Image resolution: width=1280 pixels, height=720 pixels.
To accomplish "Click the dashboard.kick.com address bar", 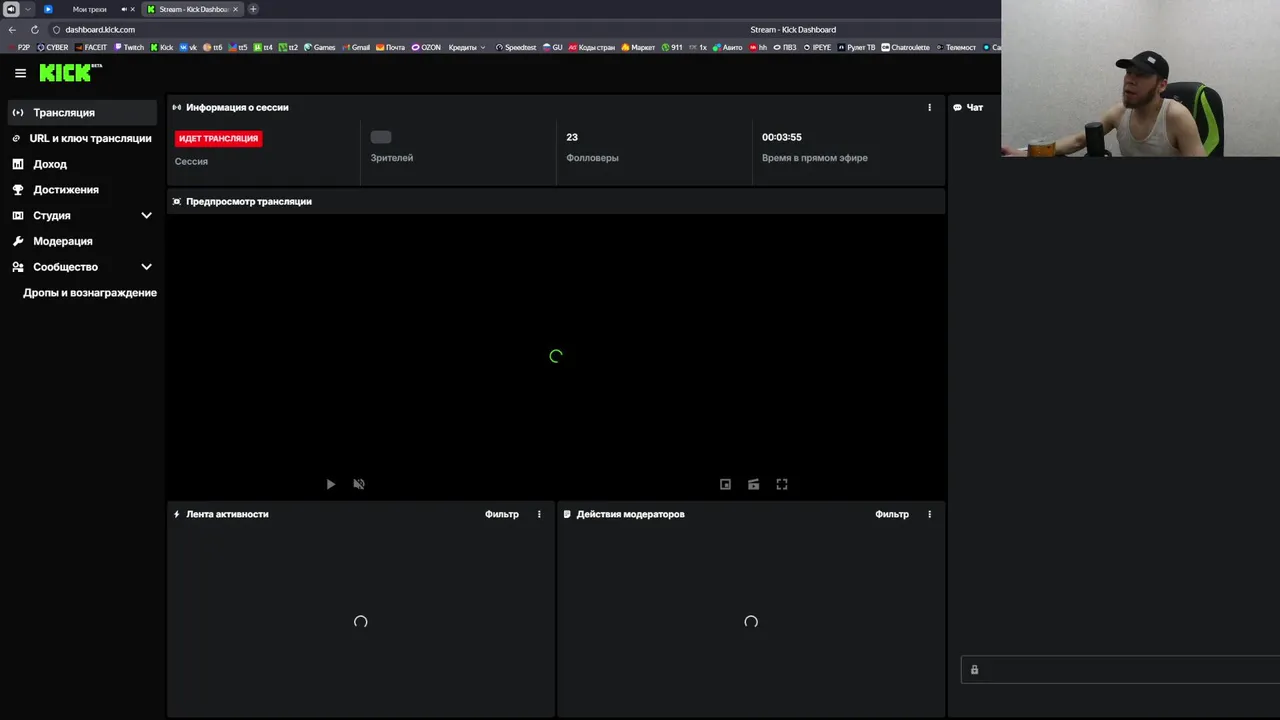I will (x=100, y=30).
